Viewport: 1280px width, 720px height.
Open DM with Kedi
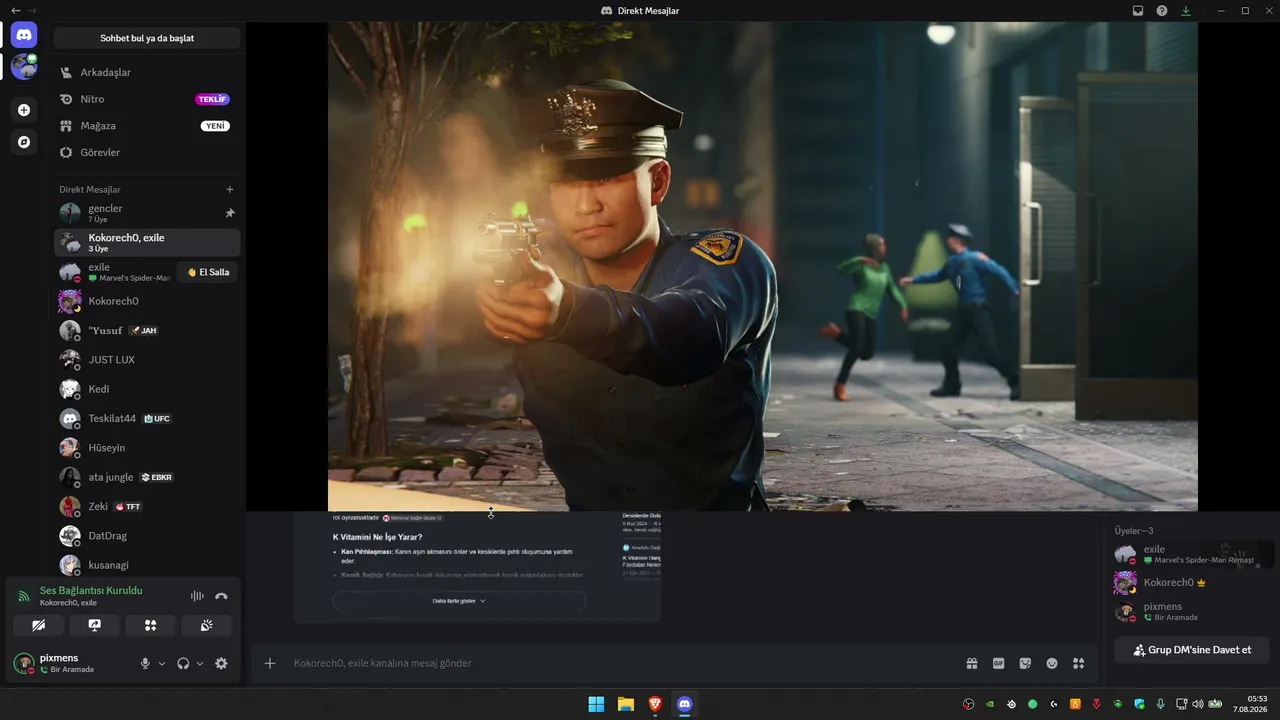[147, 389]
